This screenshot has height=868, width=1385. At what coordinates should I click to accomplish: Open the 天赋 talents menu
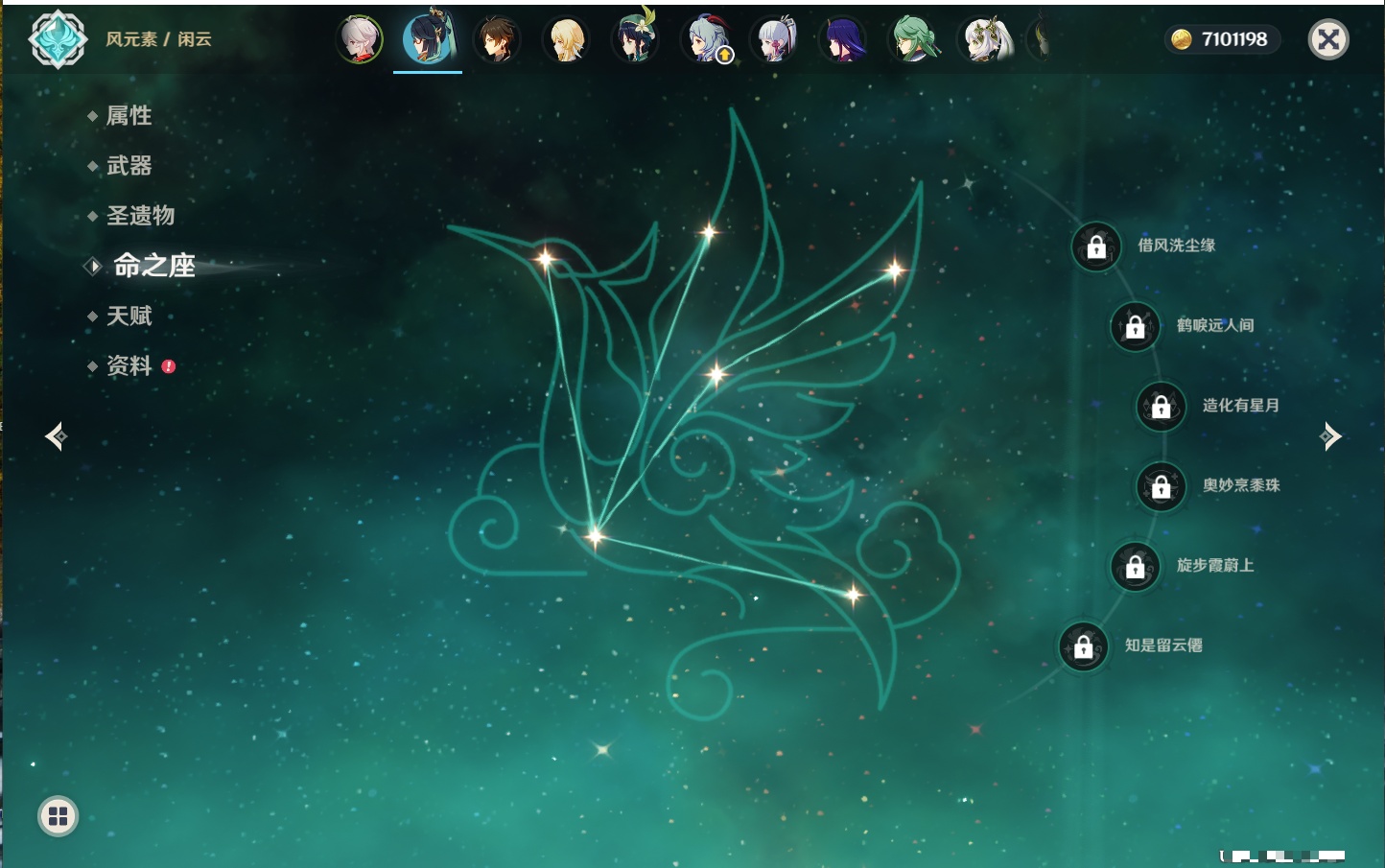(x=129, y=316)
